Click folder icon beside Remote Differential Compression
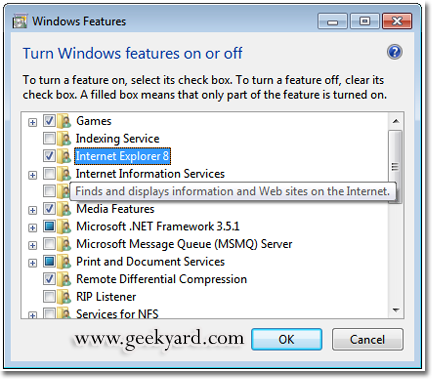The width and height of the screenshot is (435, 382). 64,279
